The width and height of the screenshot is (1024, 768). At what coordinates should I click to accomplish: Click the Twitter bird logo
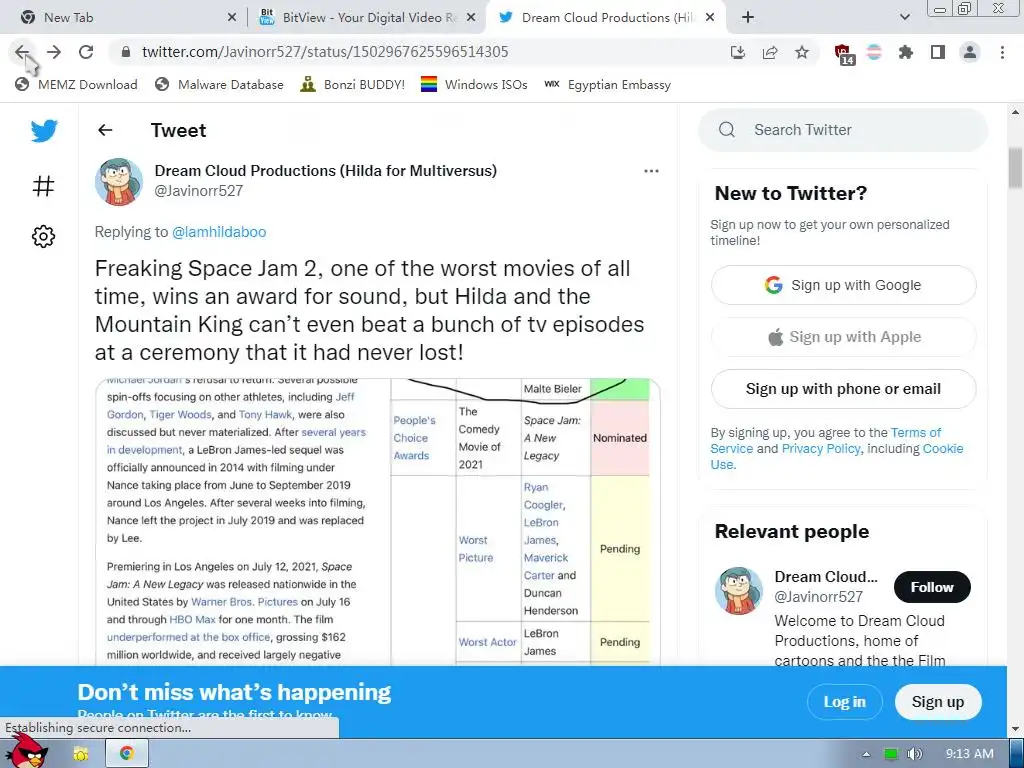(44, 131)
